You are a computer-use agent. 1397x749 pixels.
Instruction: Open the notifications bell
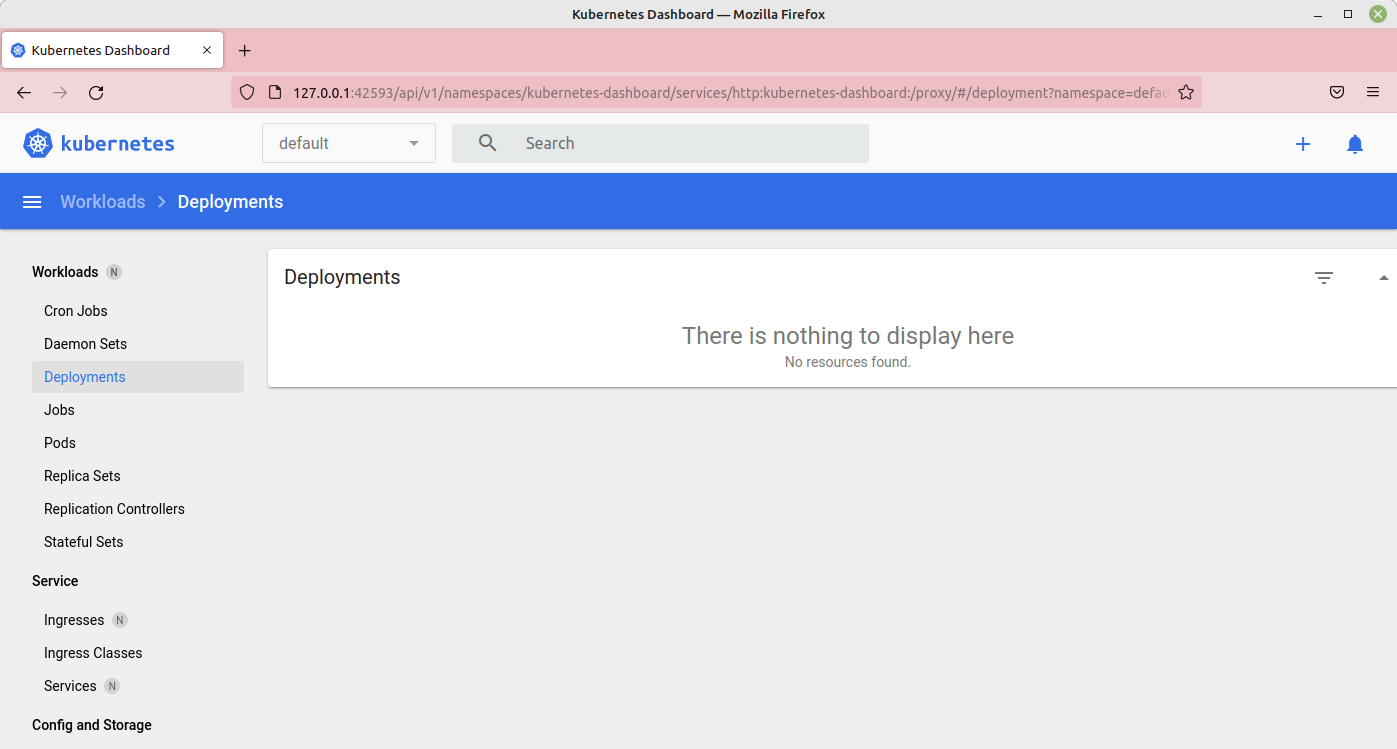pos(1355,144)
